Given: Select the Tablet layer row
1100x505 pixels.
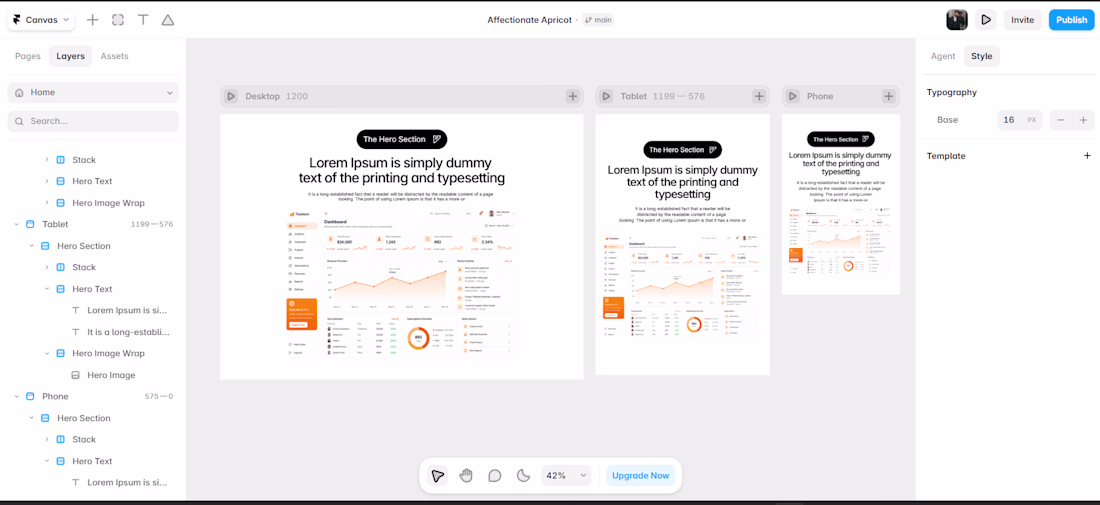Looking at the screenshot, I should pos(93,224).
